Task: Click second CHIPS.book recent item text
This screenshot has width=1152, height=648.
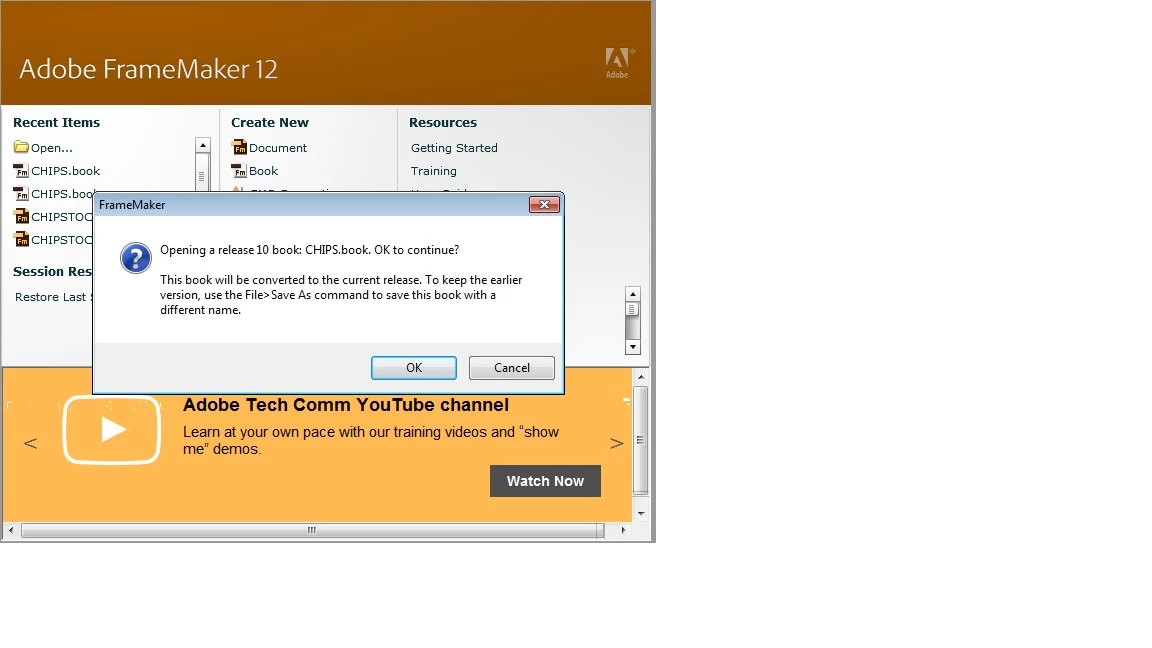Action: click(x=62, y=194)
